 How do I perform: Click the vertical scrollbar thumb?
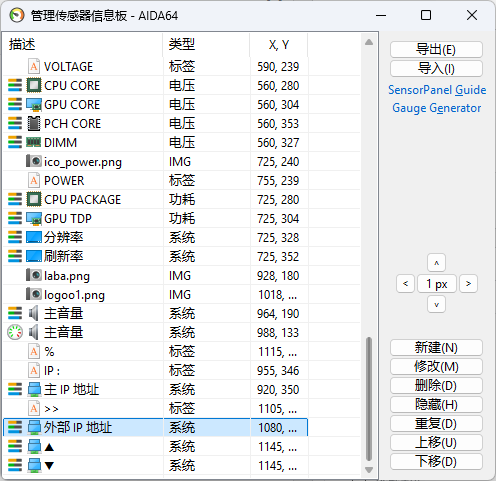(x=369, y=399)
